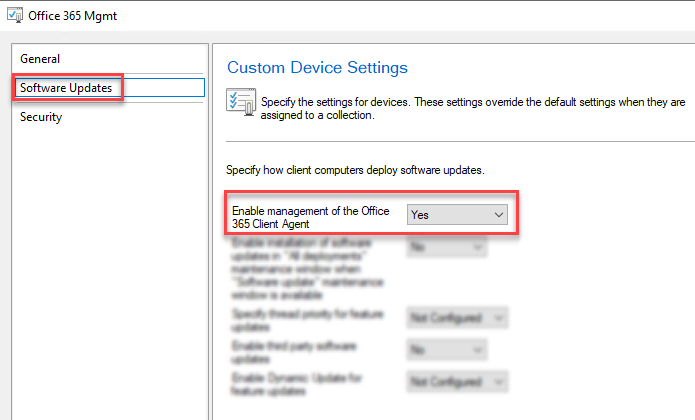
Task: Click the Enable management of Office 365 label
Action: pyautogui.click(x=311, y=217)
